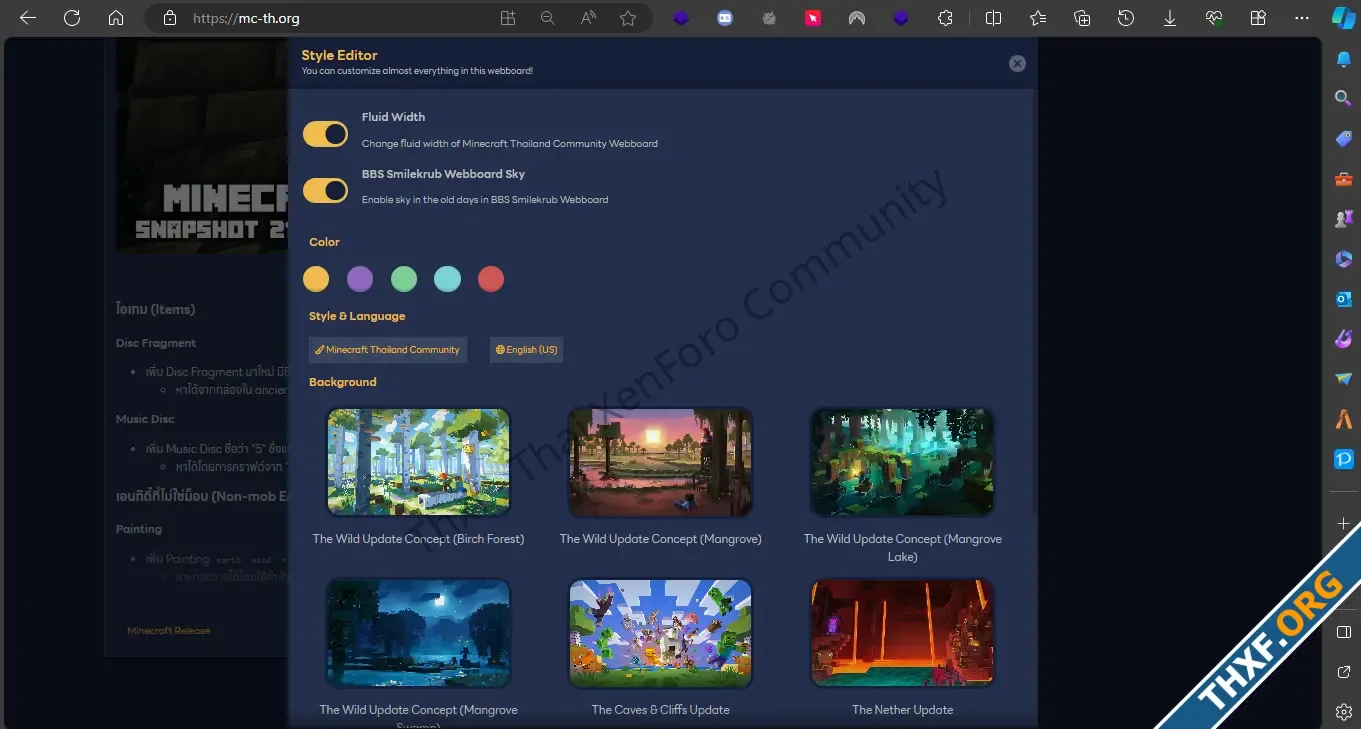View site info via the lock icon
The image size is (1361, 729).
pos(170,18)
